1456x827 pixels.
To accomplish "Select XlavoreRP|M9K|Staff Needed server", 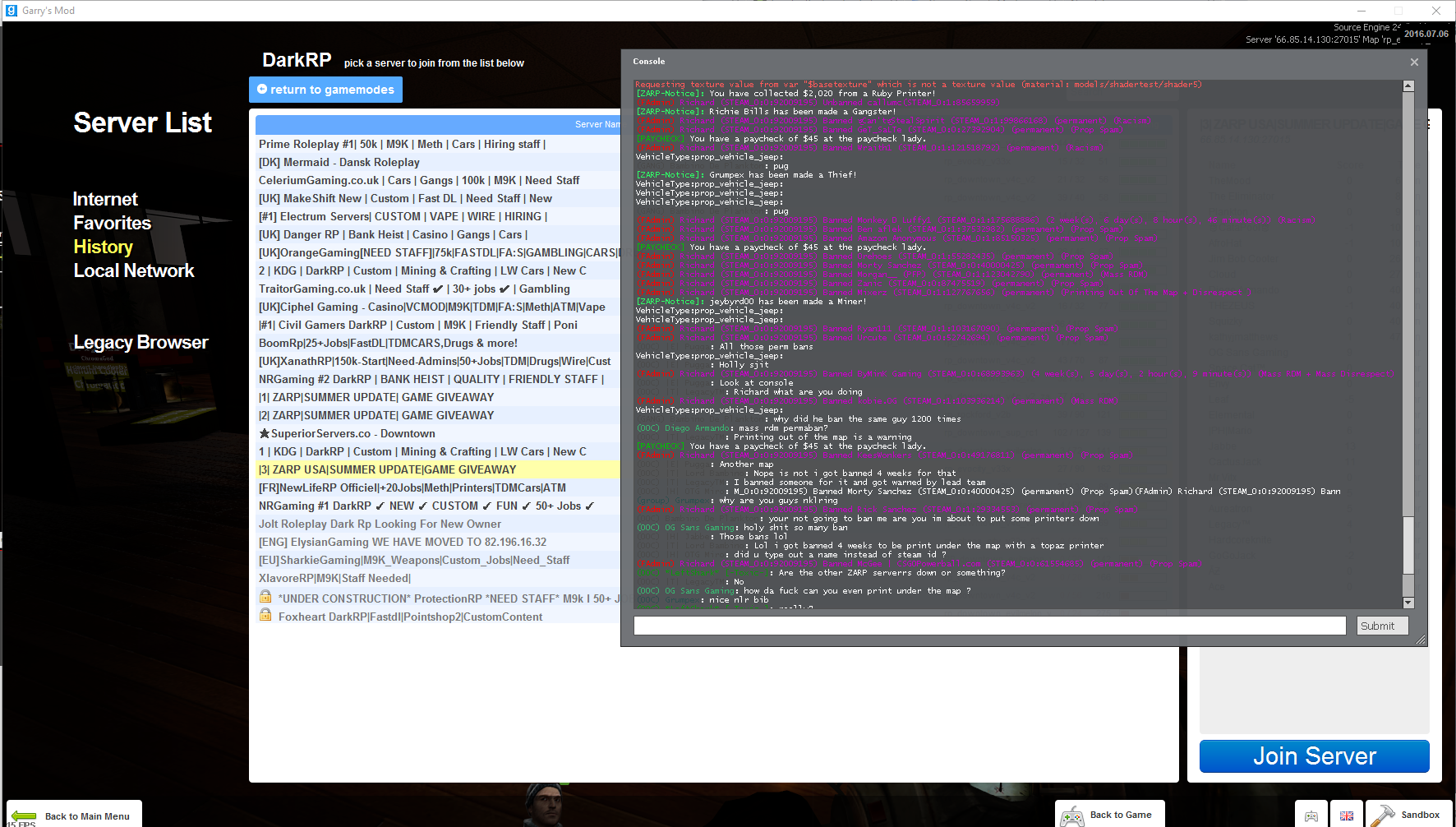I will pyautogui.click(x=438, y=578).
